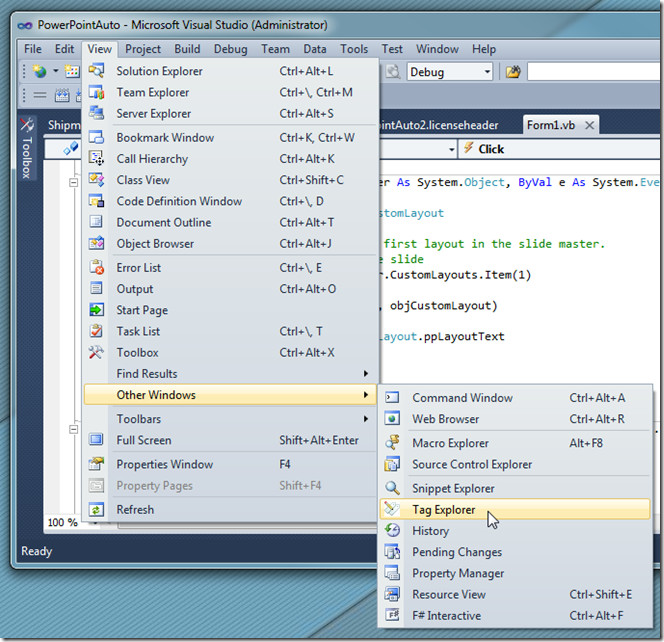Open the Project menu
This screenshot has height=642, width=664.
(143, 49)
